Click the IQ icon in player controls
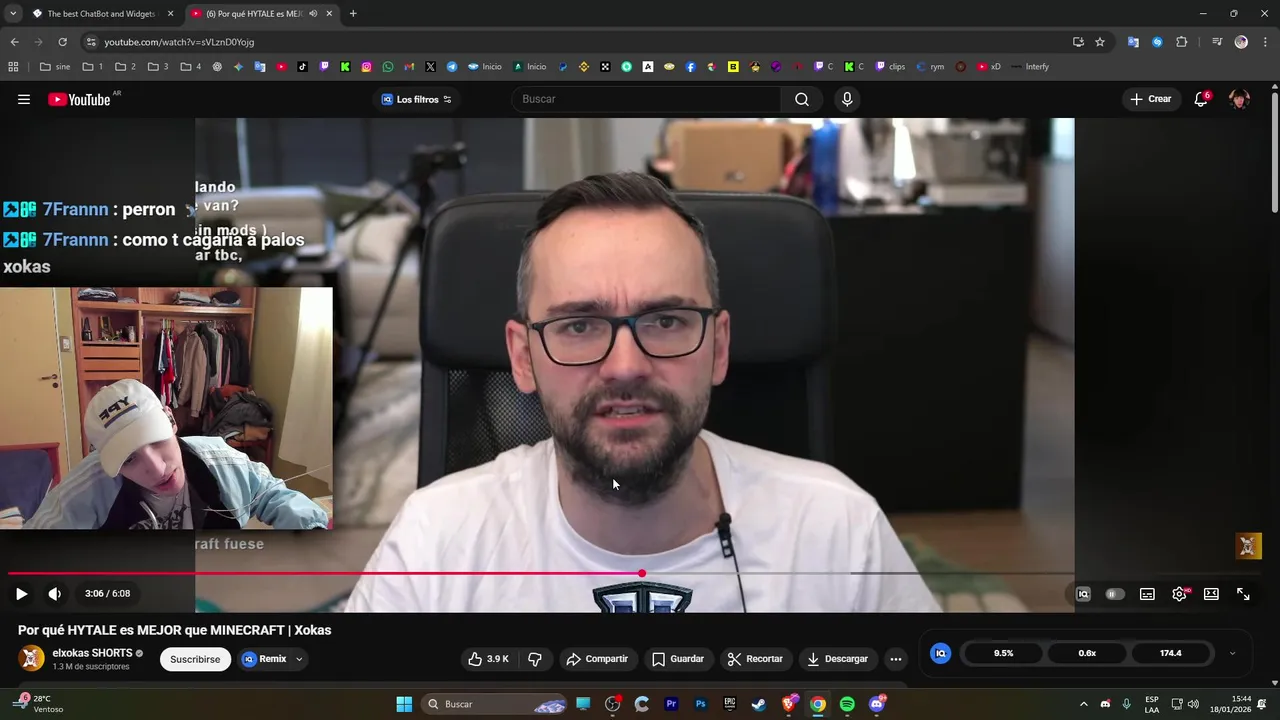The image size is (1280, 720). click(1083, 594)
